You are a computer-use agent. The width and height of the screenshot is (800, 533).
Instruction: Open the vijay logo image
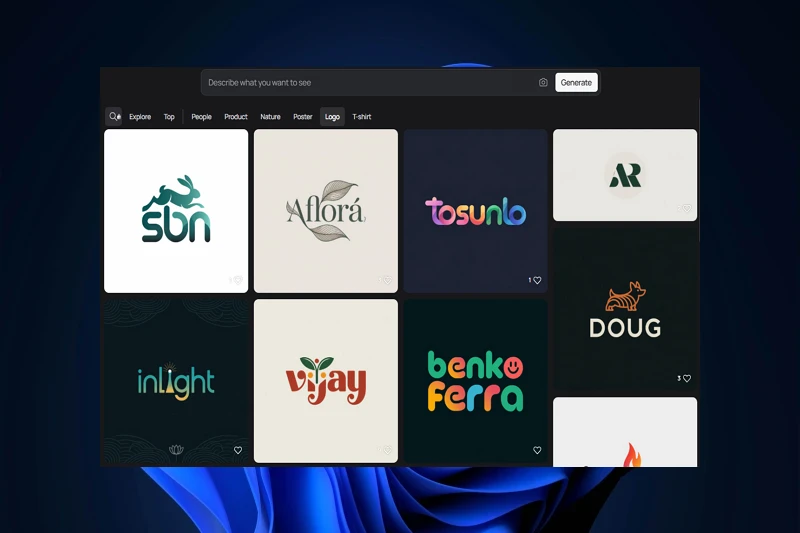click(326, 381)
